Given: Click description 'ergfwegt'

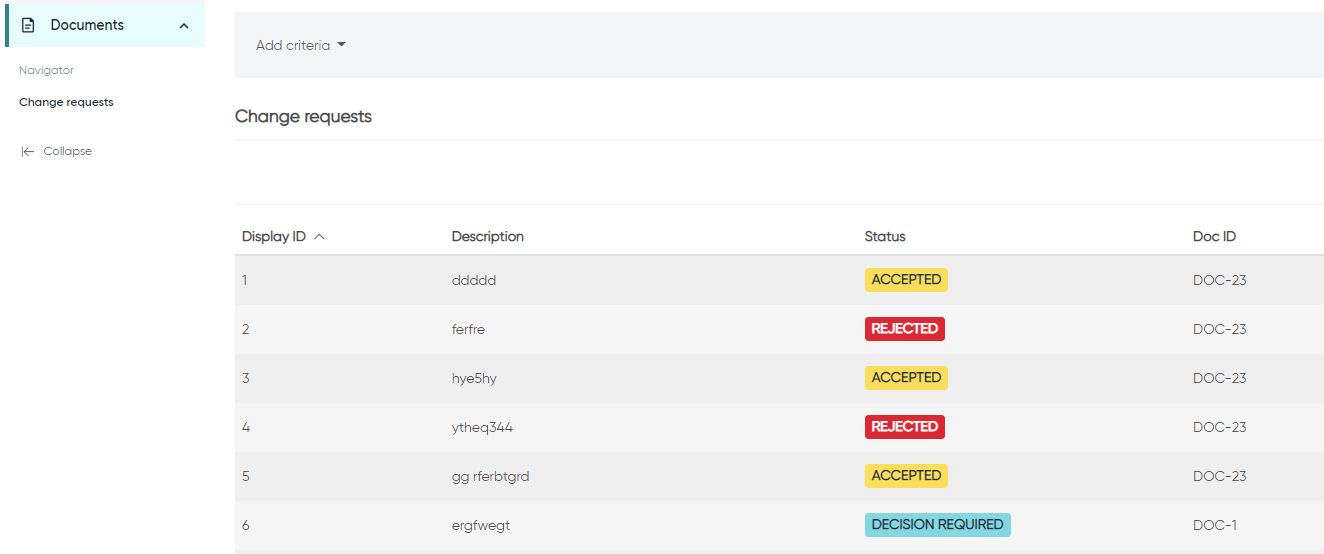Looking at the screenshot, I should 481,525.
